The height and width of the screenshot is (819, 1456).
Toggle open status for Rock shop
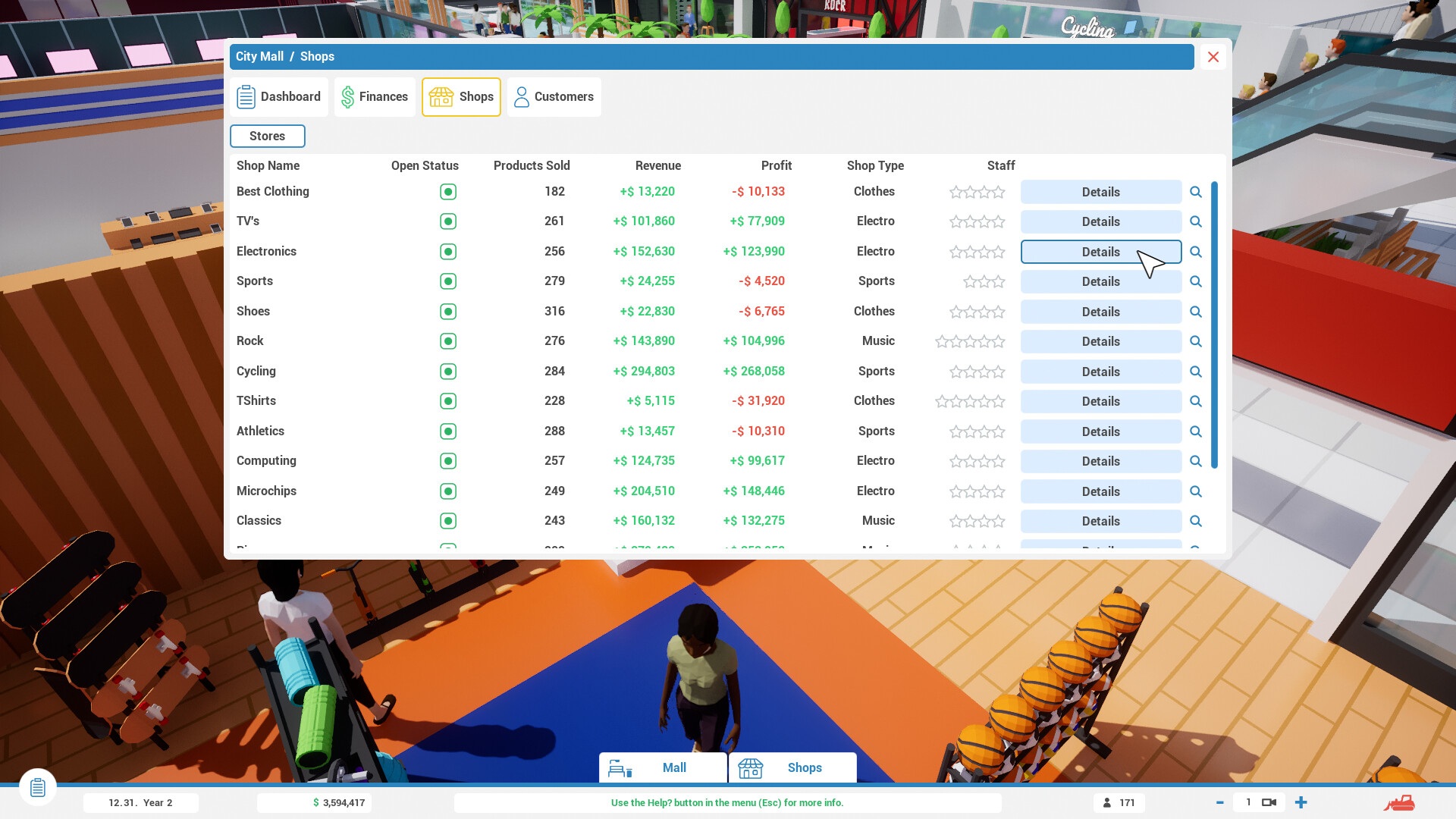448,341
